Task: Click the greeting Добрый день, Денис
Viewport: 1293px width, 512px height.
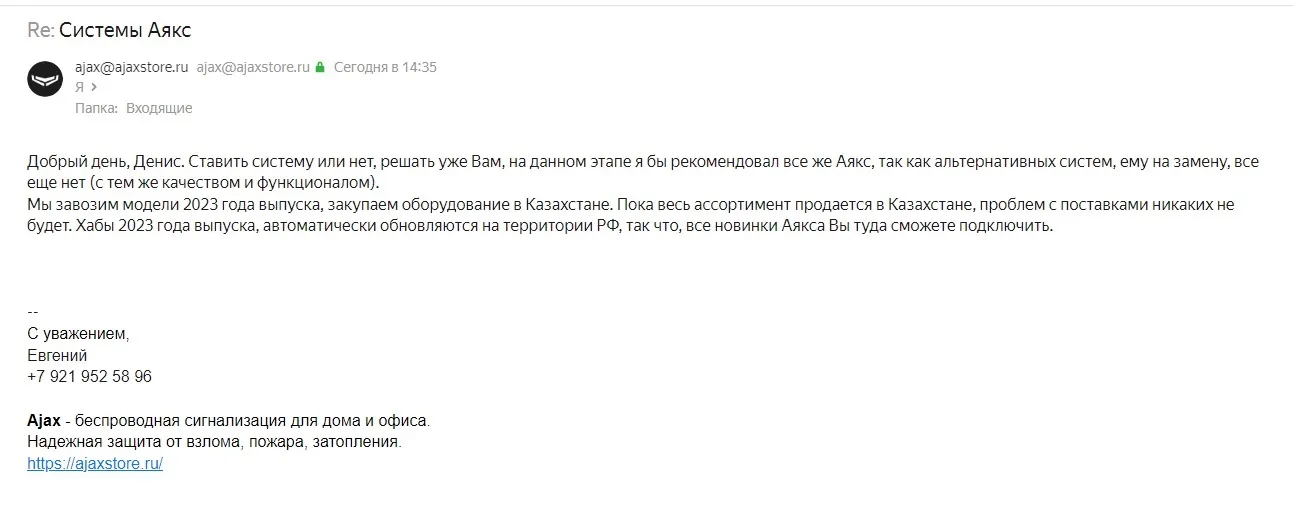Action: pos(105,160)
